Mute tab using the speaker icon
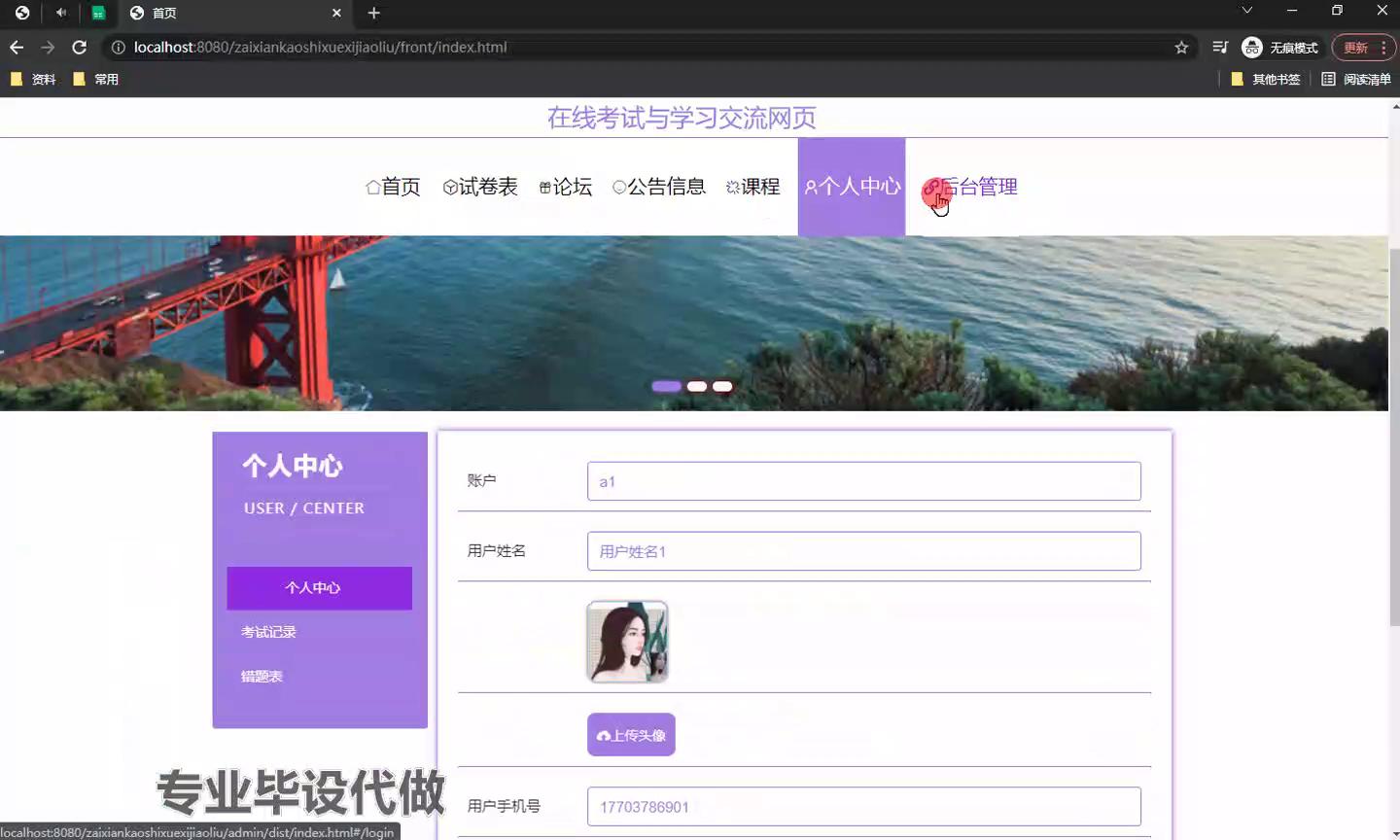The width and height of the screenshot is (1400, 840). [x=61, y=13]
